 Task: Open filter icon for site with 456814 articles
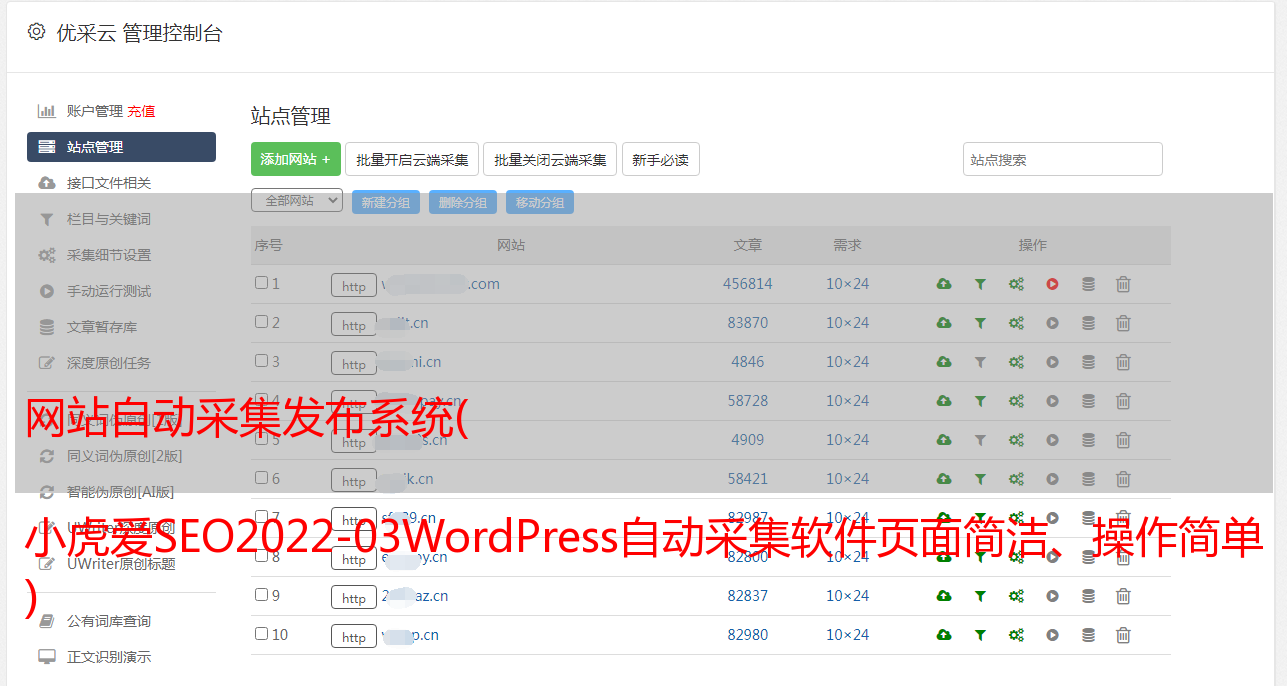980,284
